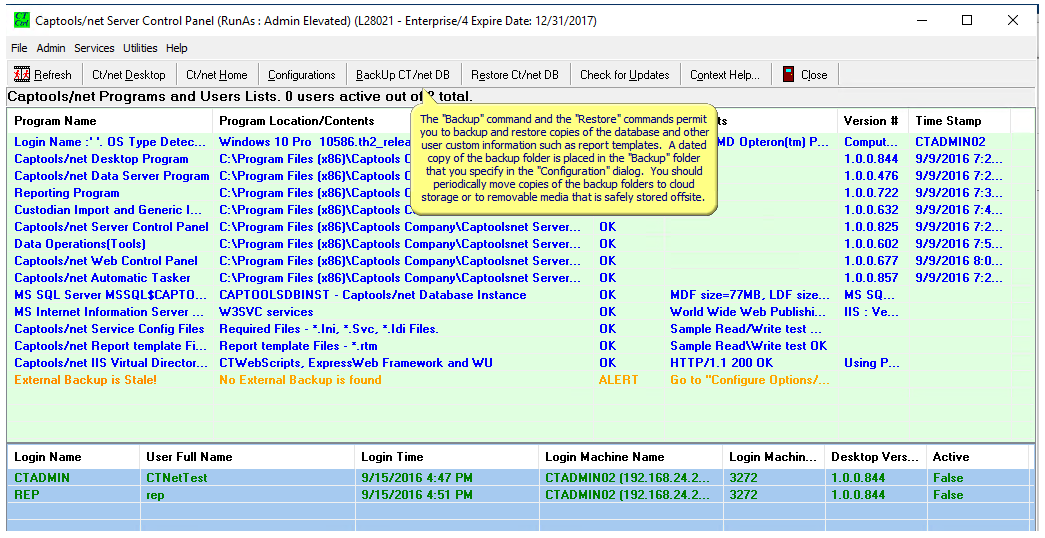Click Restore Ct/net DB button
This screenshot has height=538, width=1045.
514,75
